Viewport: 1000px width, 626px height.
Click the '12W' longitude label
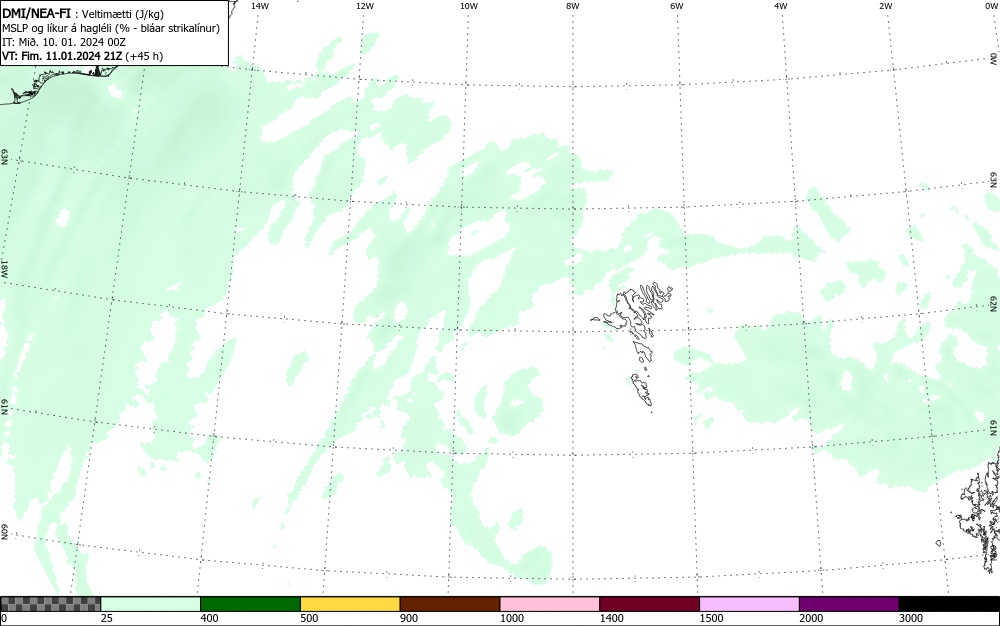point(365,6)
